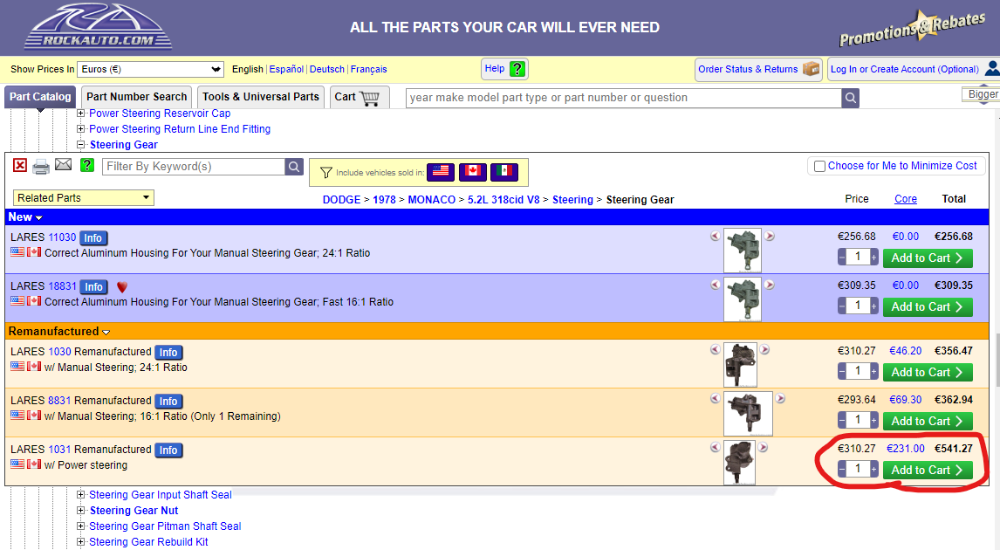This screenshot has width=1000, height=550.
Task: Click the Bigger text size button
Action: 982,94
